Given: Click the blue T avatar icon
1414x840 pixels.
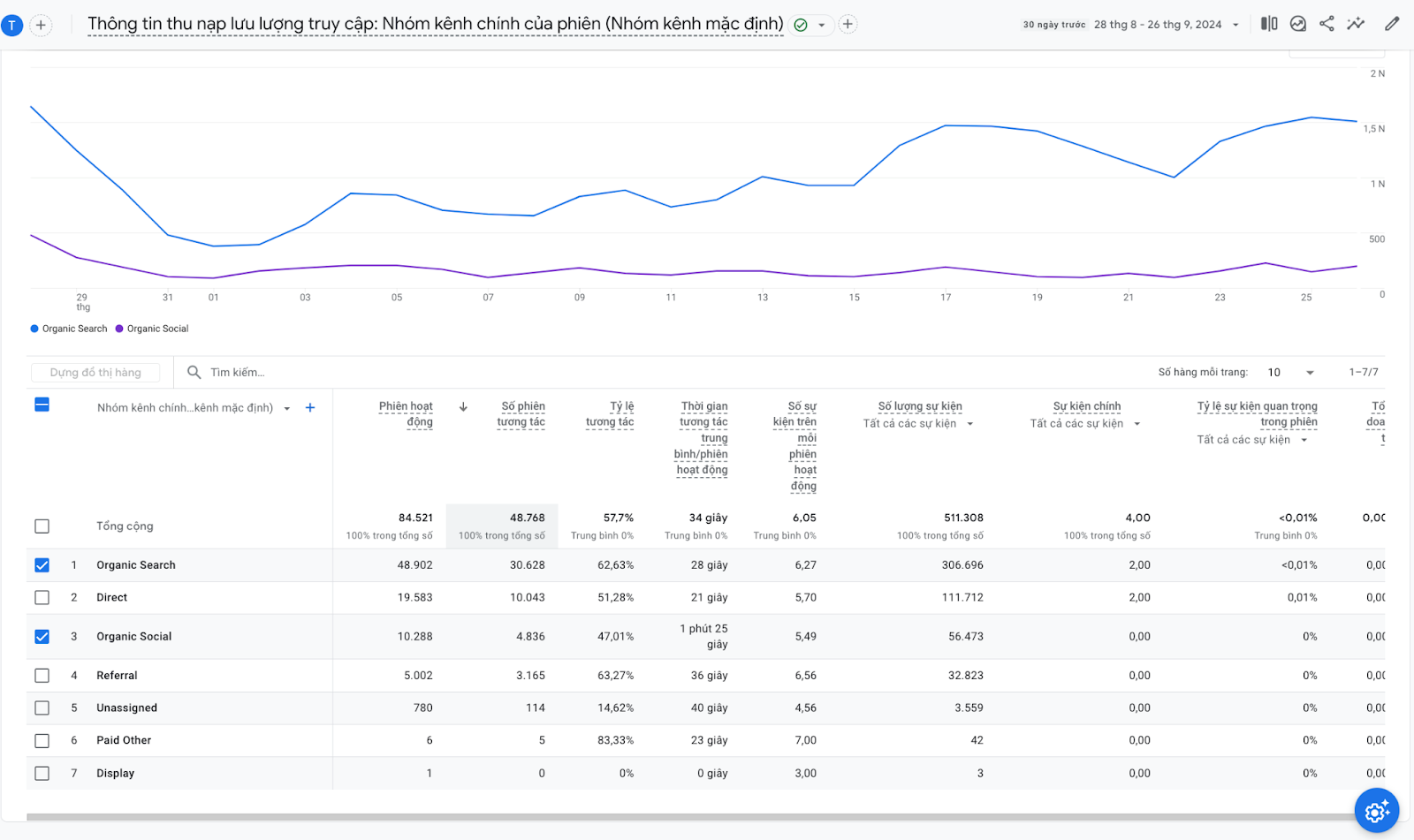Looking at the screenshot, I should (x=11, y=26).
